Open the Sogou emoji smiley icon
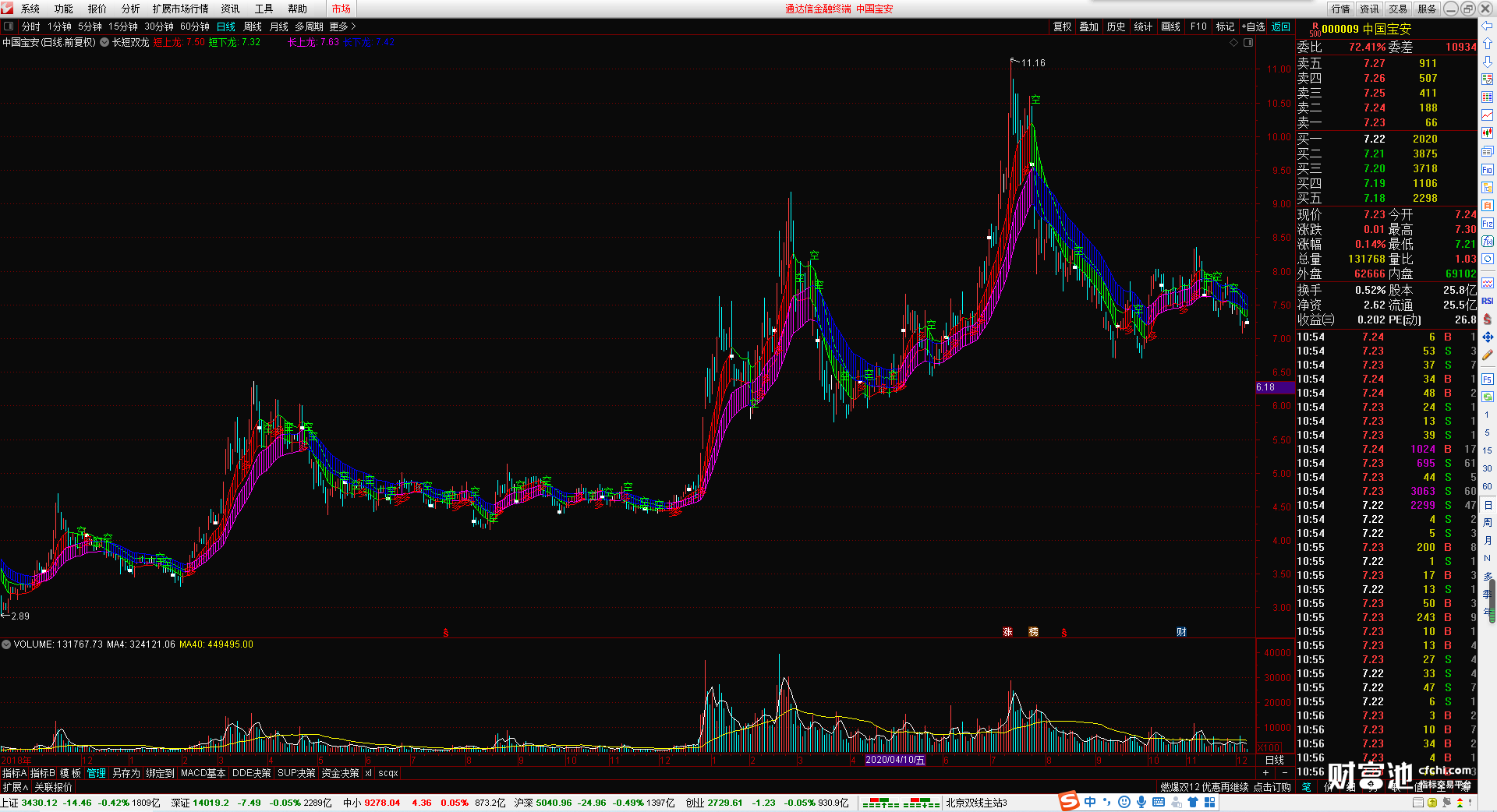1497x812 pixels. [x=1124, y=802]
